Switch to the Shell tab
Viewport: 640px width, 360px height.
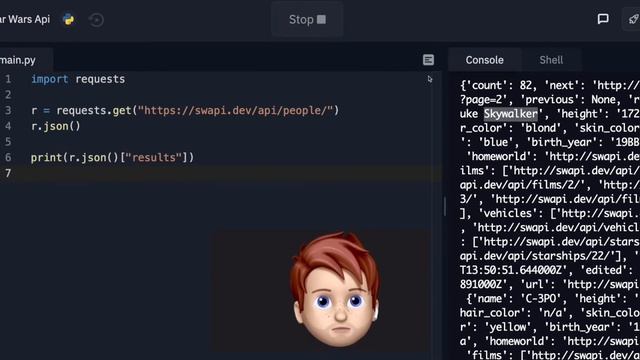(x=551, y=60)
